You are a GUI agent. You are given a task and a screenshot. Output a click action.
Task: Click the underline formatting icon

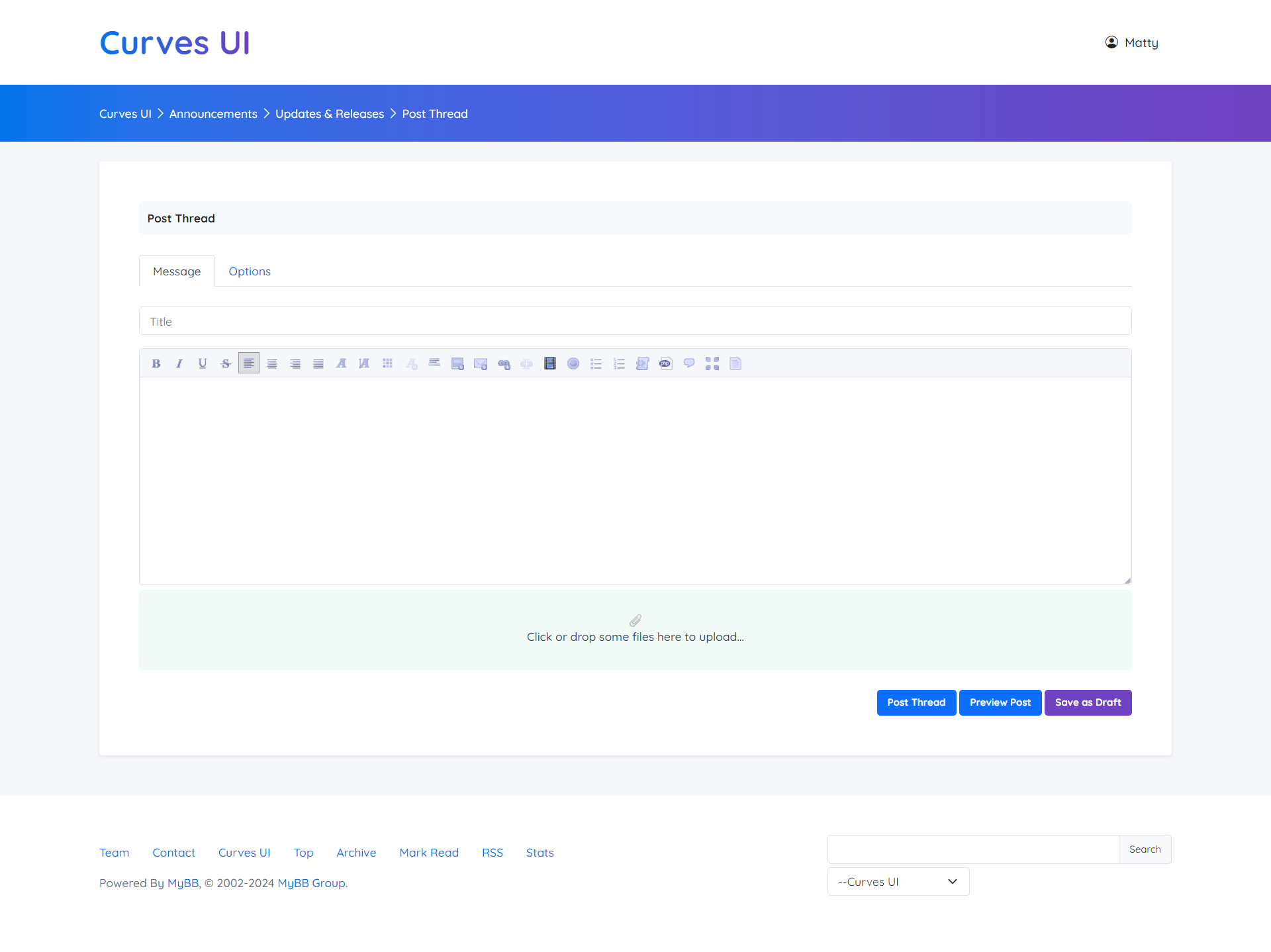[203, 363]
